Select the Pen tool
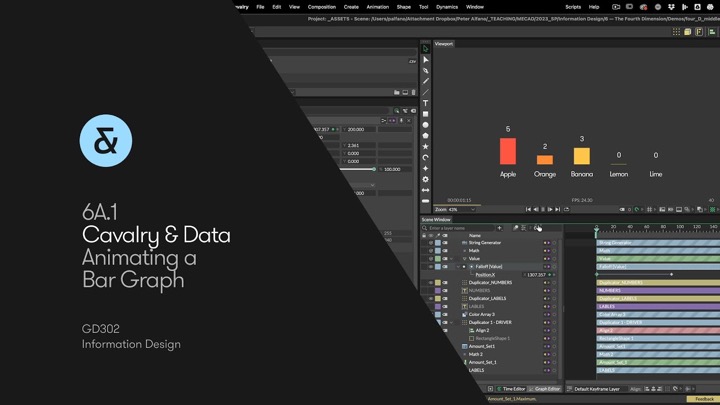This screenshot has height=405, width=720. [426, 71]
